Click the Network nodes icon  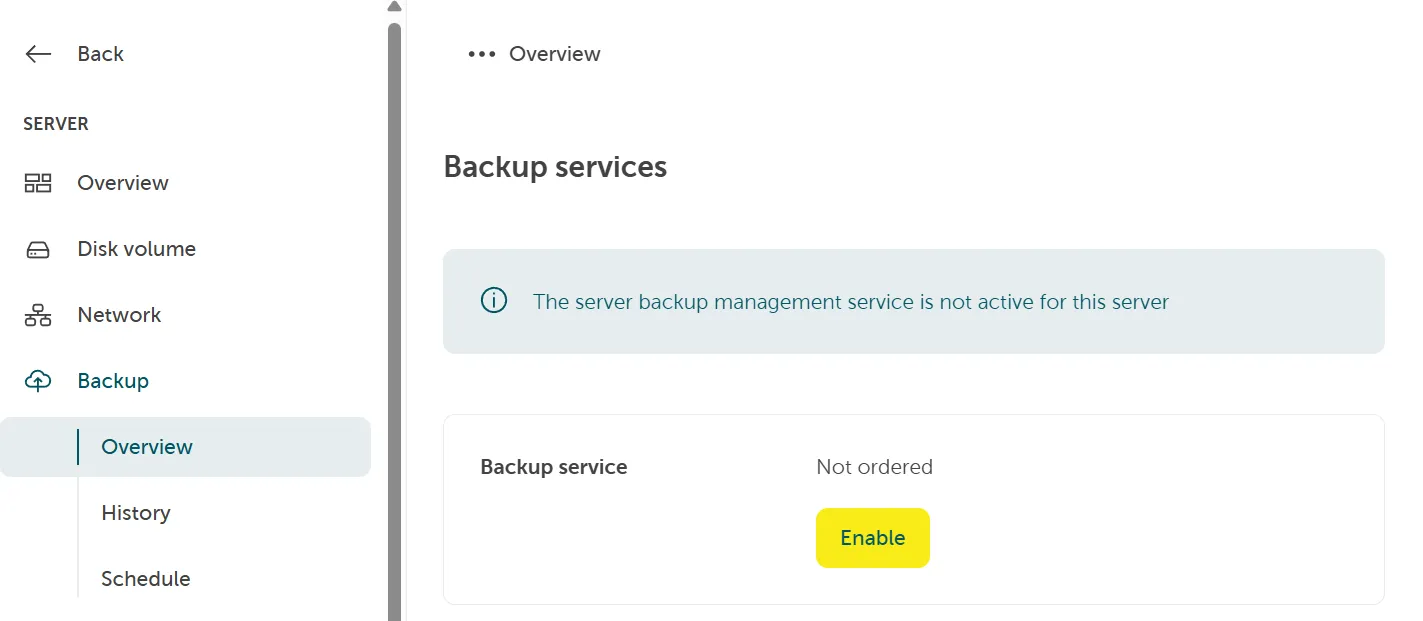[x=38, y=314]
